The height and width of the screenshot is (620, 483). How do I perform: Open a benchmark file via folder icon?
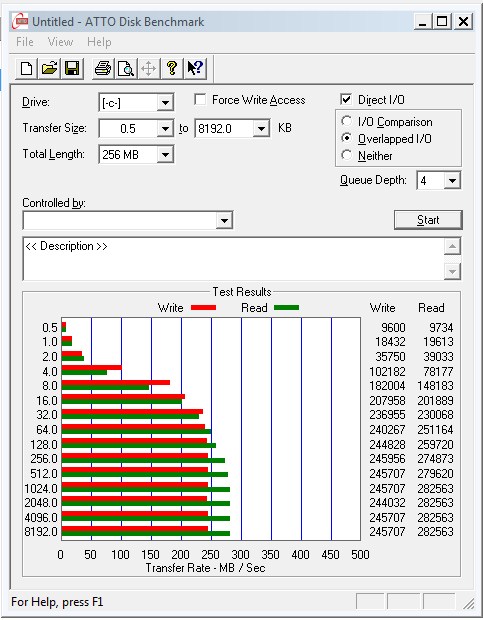pos(49,68)
